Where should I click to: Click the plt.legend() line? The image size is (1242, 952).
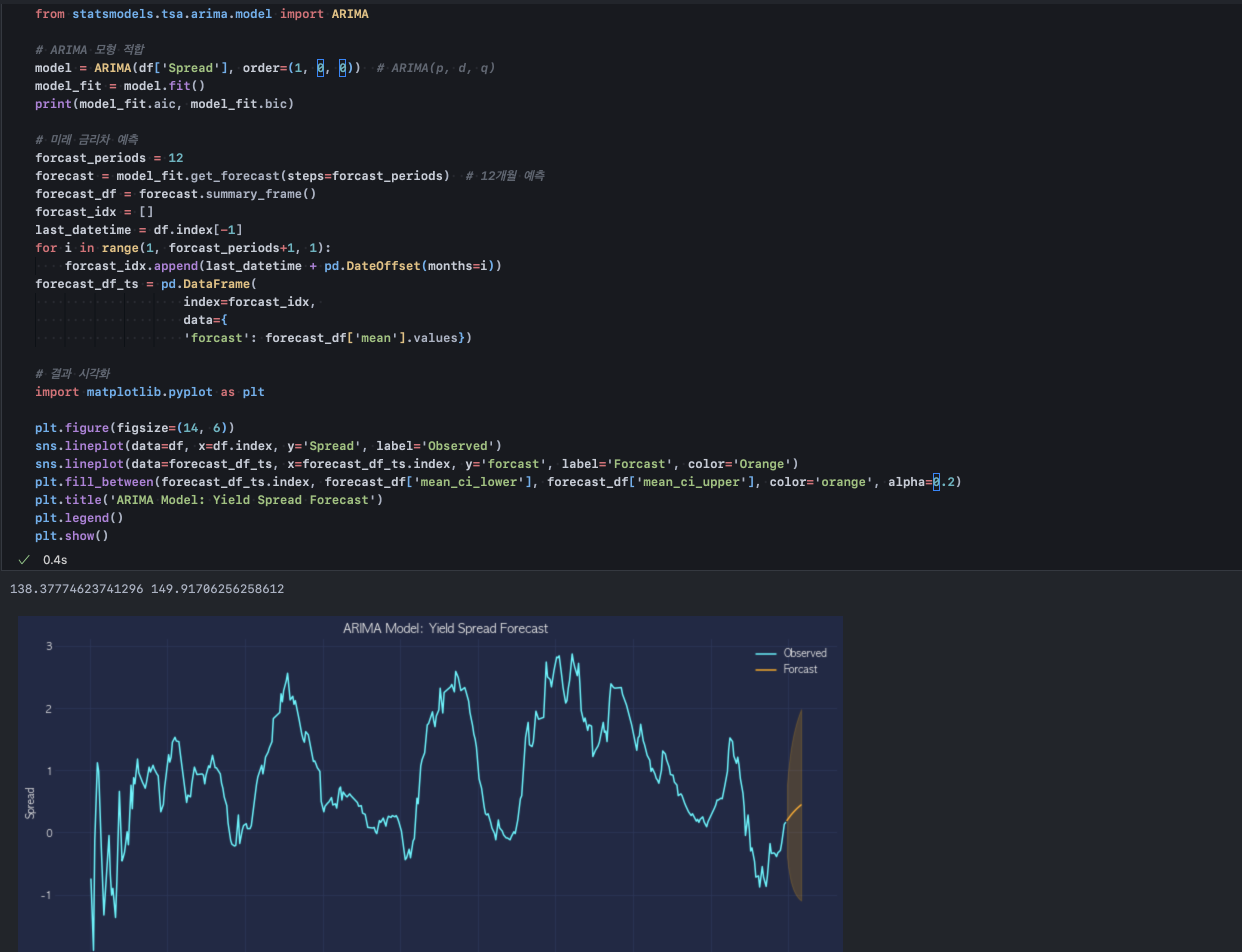pos(79,518)
